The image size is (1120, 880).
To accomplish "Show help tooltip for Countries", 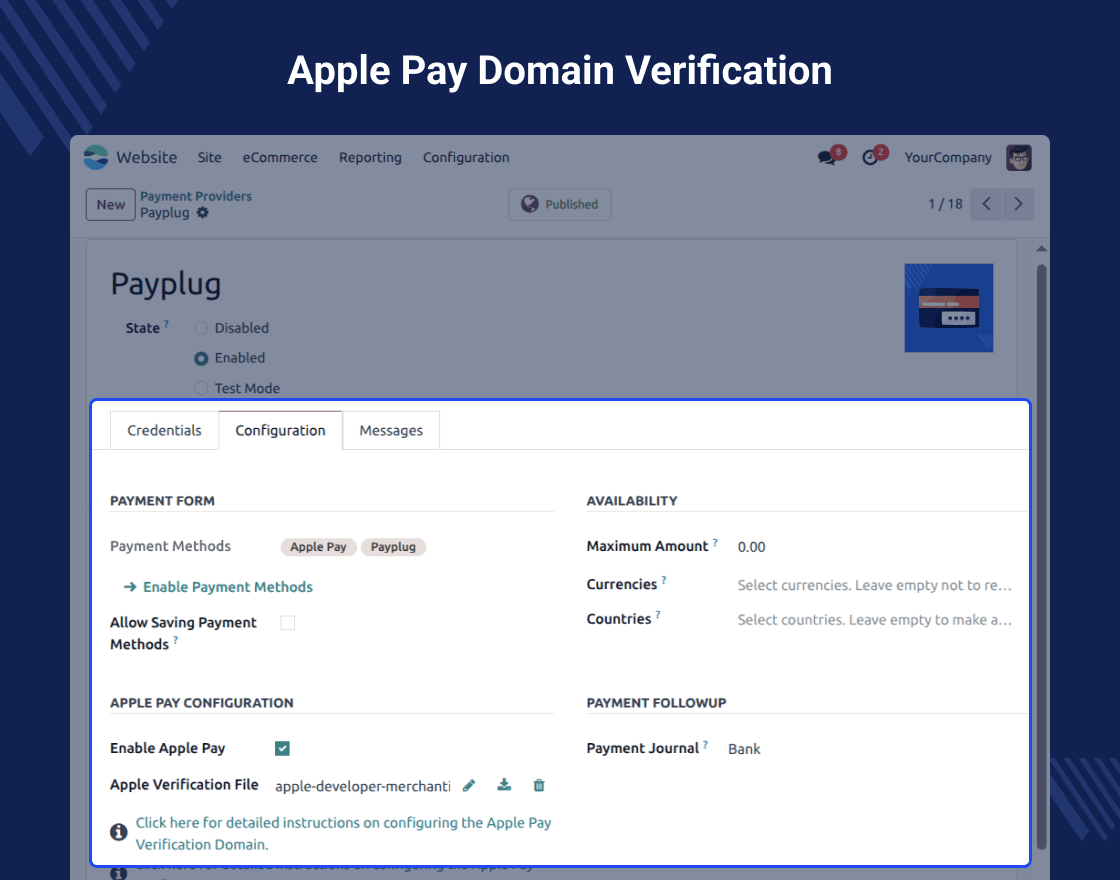I will click(x=658, y=614).
